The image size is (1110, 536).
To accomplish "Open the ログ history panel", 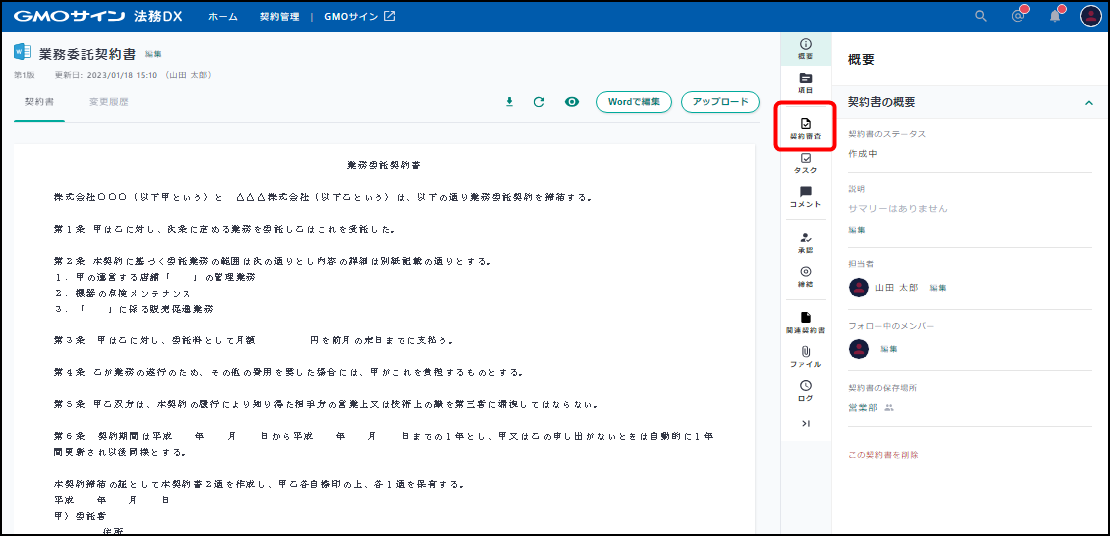I will (x=806, y=390).
